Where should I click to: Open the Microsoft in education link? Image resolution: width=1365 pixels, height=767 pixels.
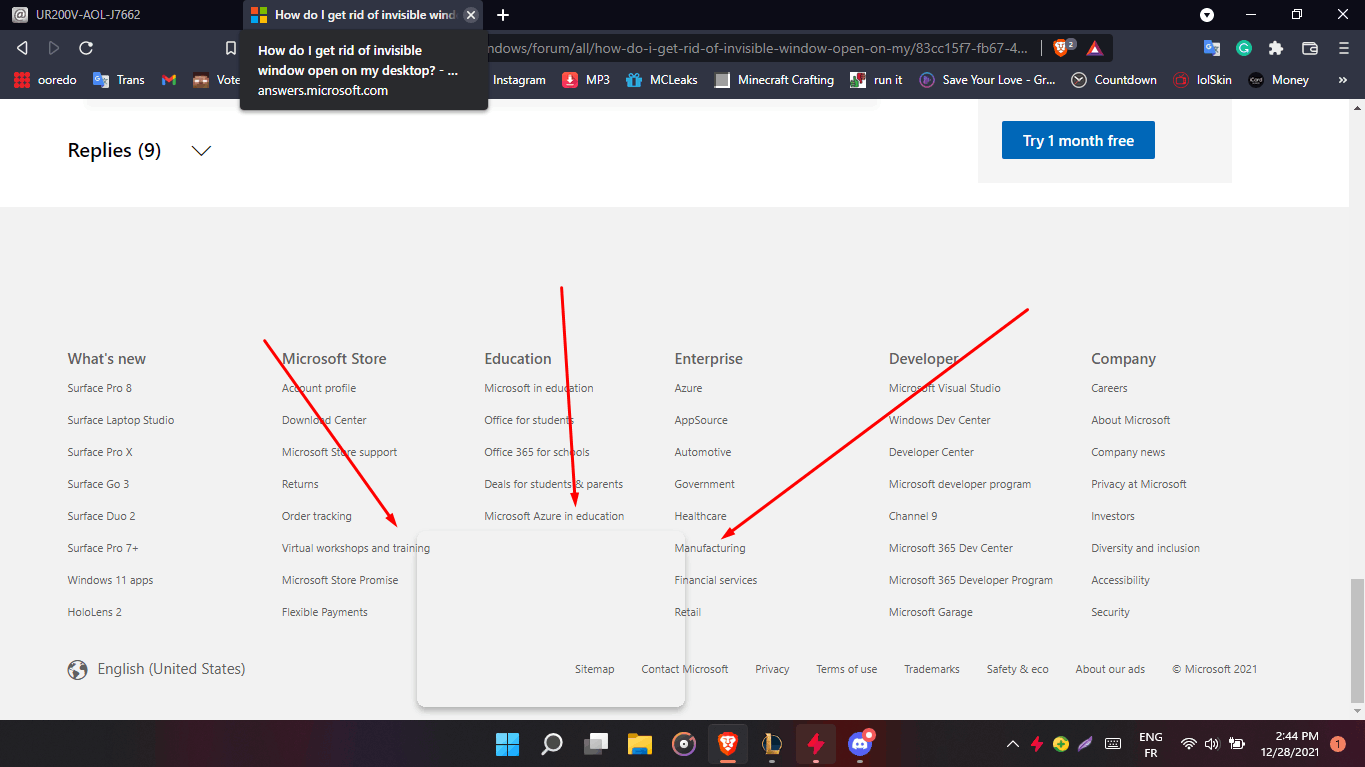(539, 388)
